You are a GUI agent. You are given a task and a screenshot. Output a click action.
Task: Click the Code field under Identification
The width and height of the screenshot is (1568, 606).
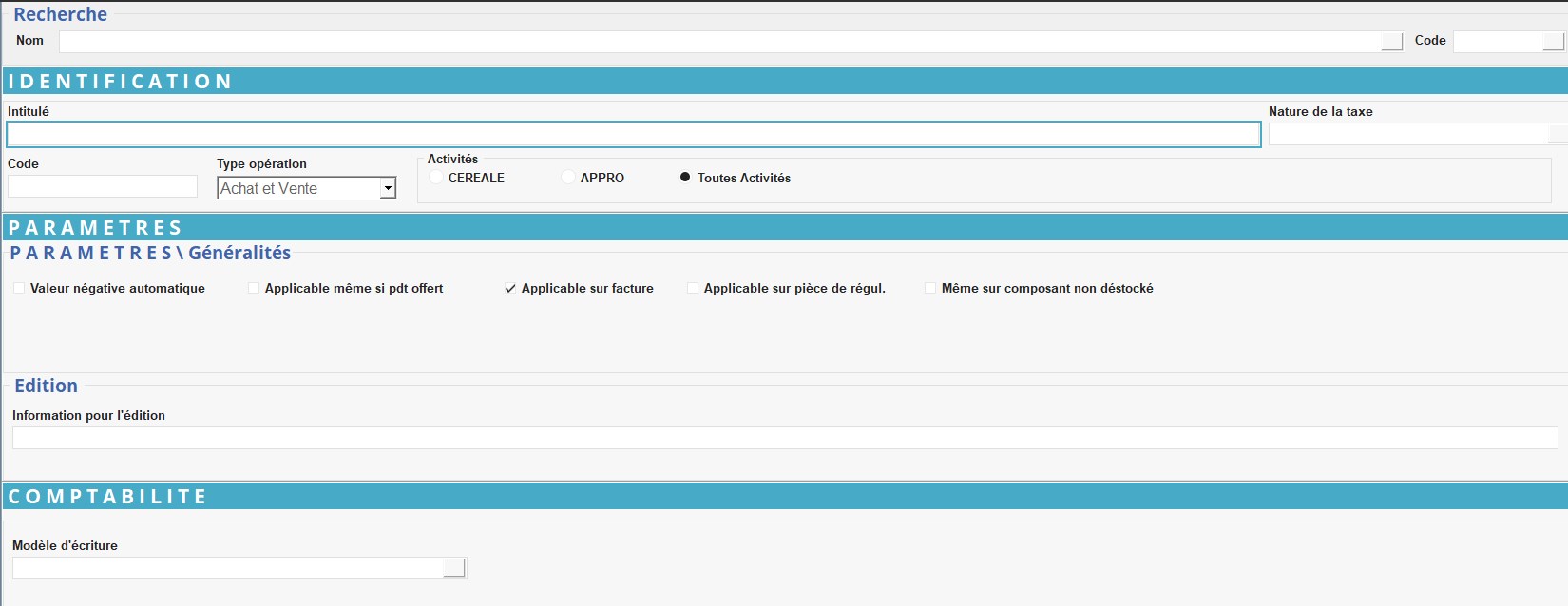click(103, 186)
